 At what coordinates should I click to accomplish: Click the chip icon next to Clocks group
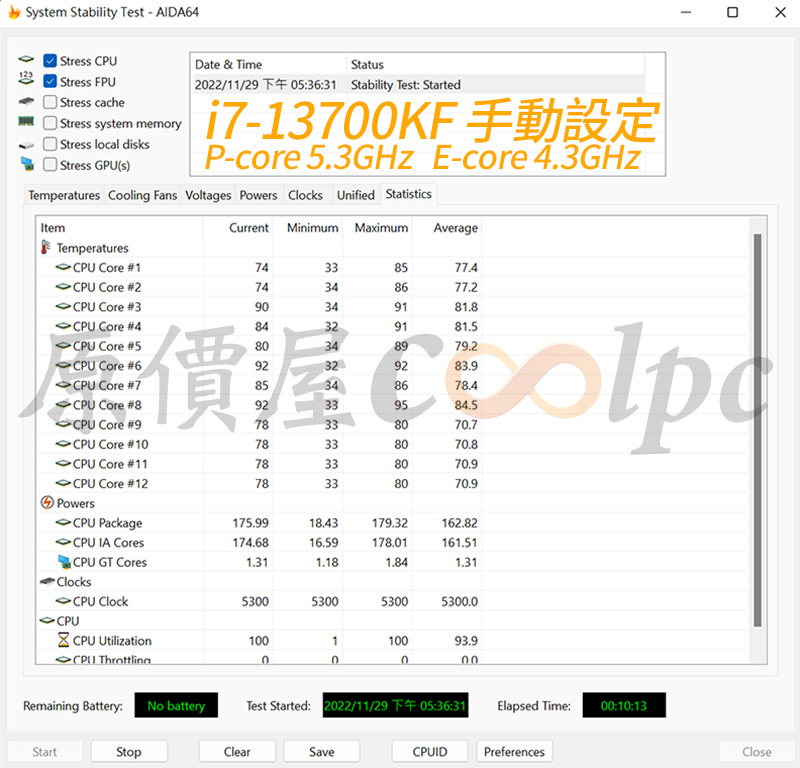(47, 581)
